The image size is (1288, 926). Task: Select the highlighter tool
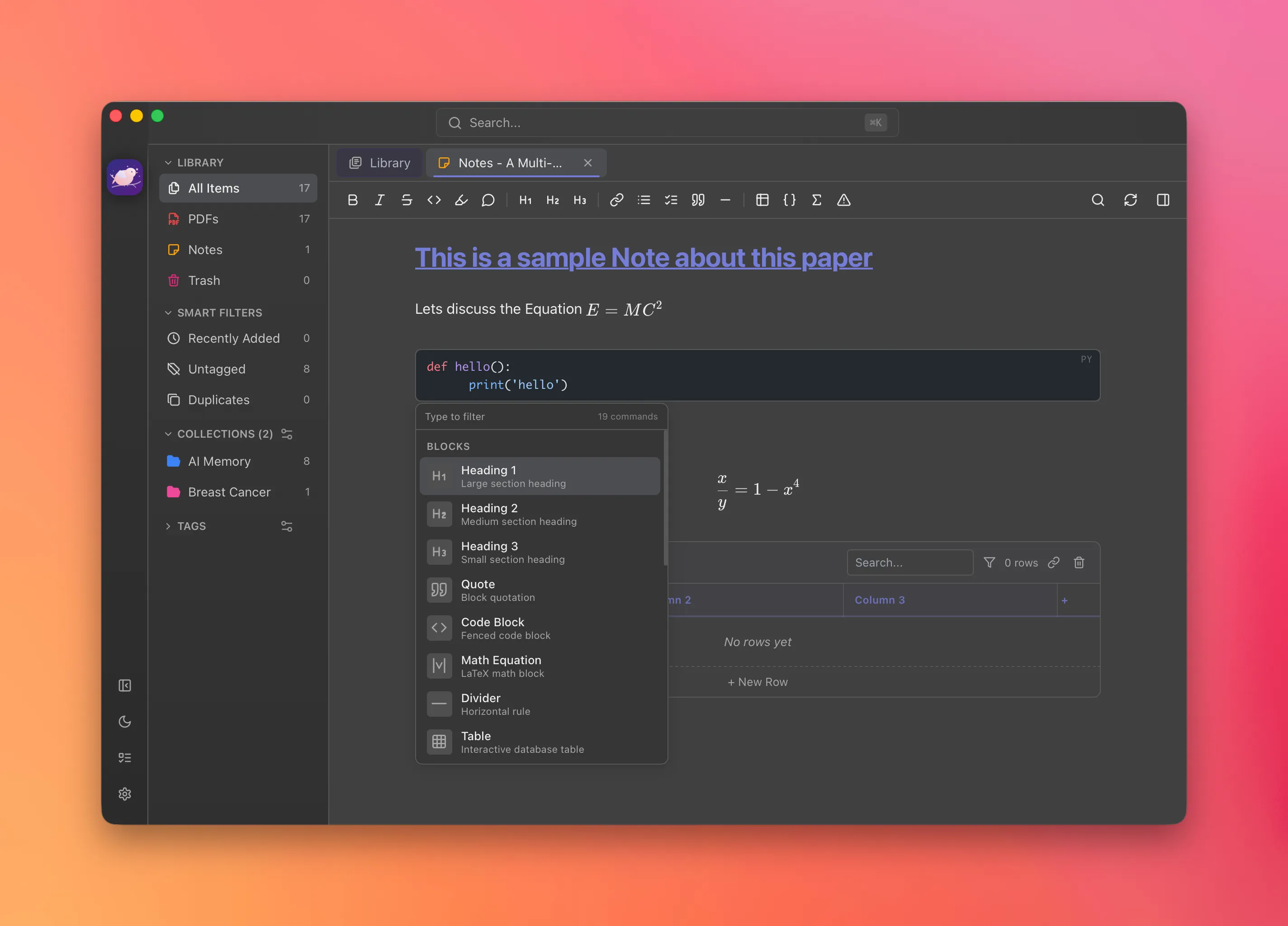tap(461, 200)
